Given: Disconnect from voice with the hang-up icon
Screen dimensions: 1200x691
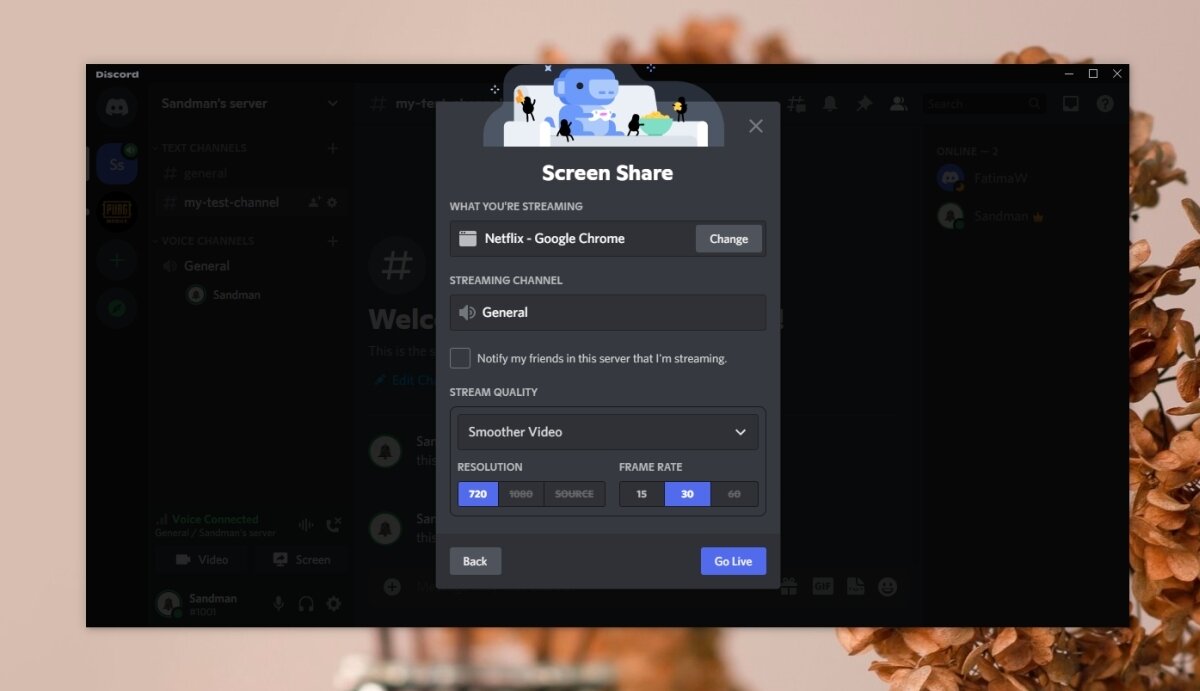Looking at the screenshot, I should coord(334,525).
